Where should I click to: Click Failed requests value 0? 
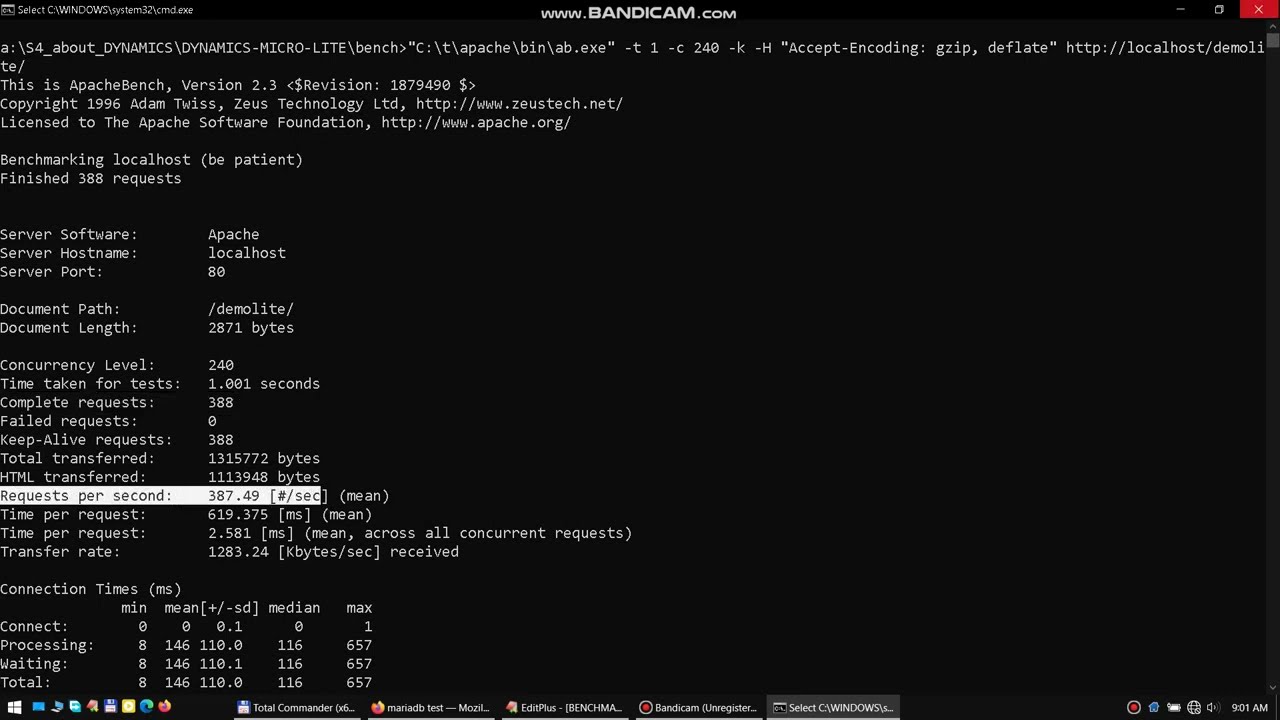[212, 421]
